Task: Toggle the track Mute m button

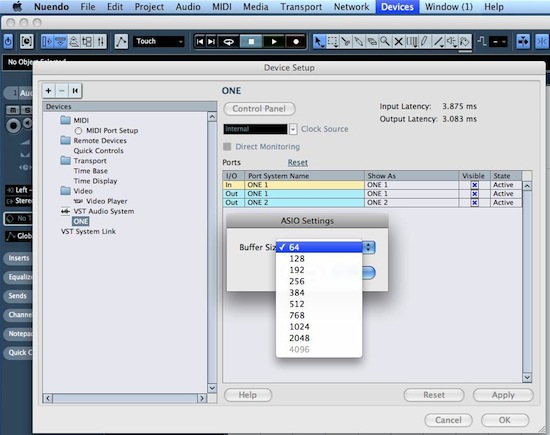Action: click(x=13, y=110)
